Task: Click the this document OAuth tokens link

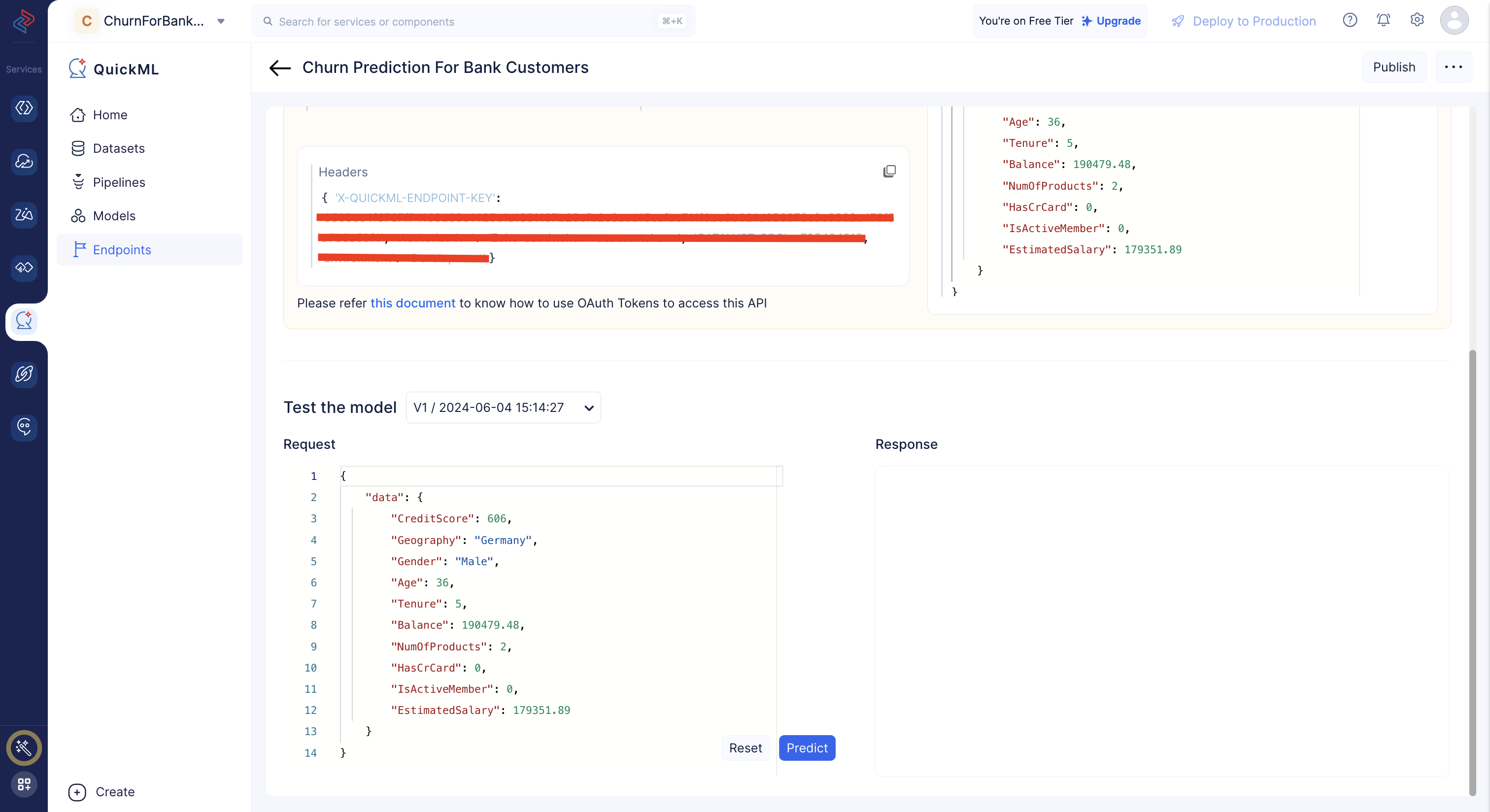Action: 412,303
